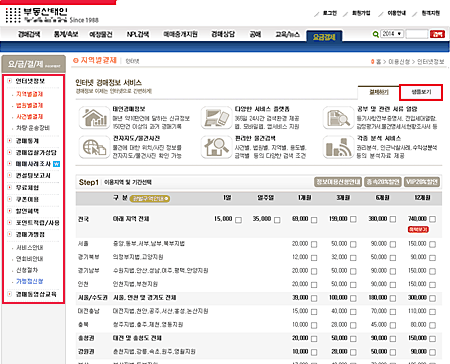Expand the 무료체험 sidebar section
Viewport: 450px width, 364px height.
pos(27,188)
